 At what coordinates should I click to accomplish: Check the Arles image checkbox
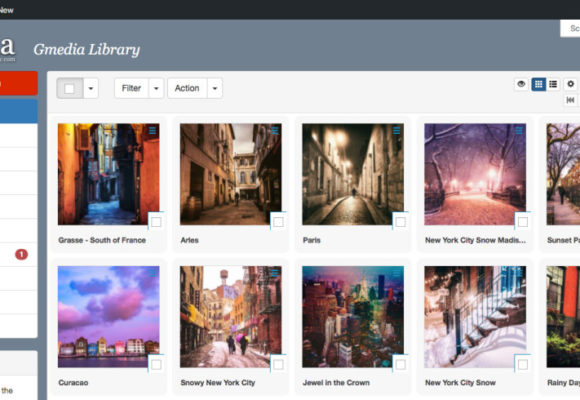point(278,222)
